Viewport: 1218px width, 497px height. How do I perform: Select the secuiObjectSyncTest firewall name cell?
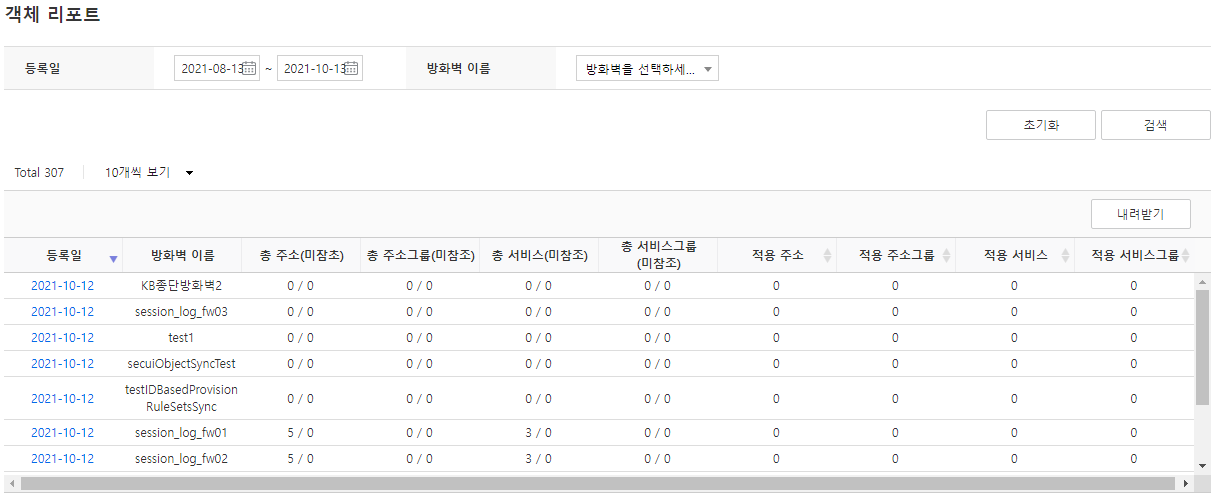click(182, 363)
